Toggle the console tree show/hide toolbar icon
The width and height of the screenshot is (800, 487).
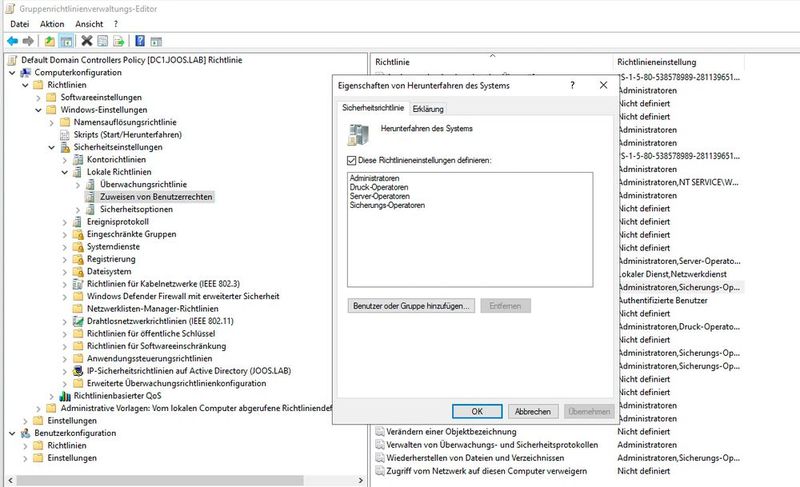[66, 41]
